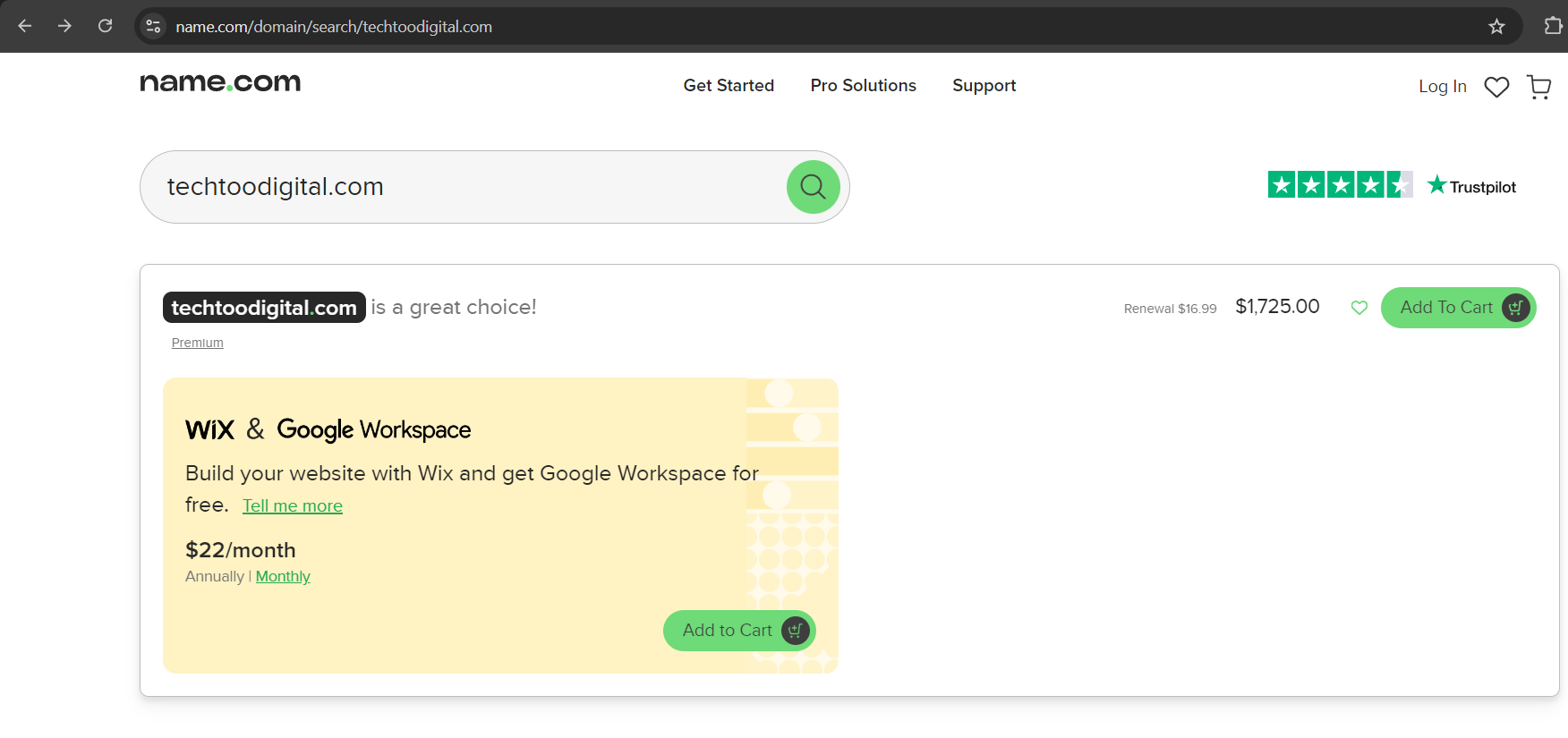
Task: Add Wix & Google Workspace to cart
Action: click(738, 631)
